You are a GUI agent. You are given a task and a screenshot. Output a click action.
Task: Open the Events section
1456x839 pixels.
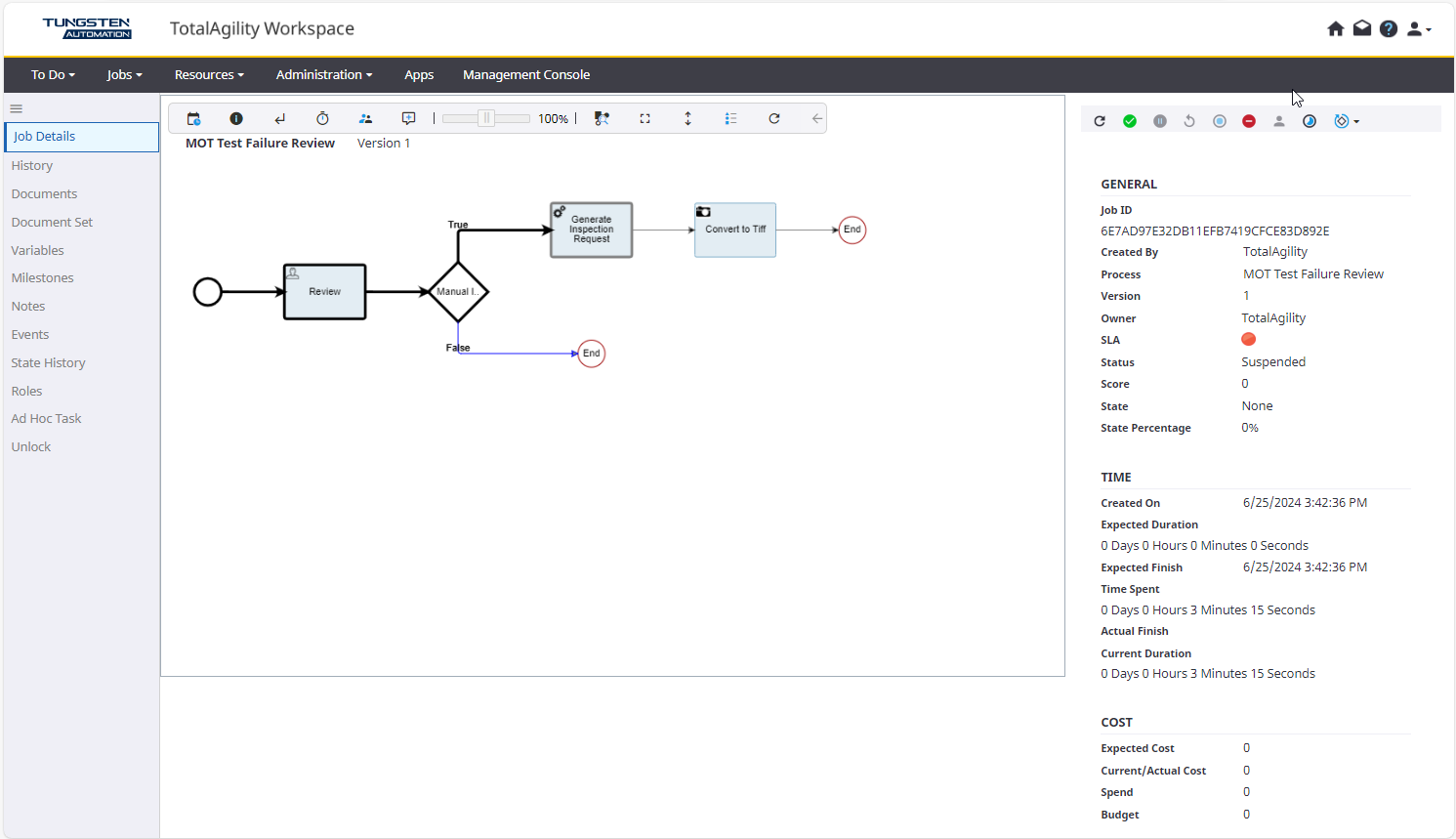[x=30, y=335]
